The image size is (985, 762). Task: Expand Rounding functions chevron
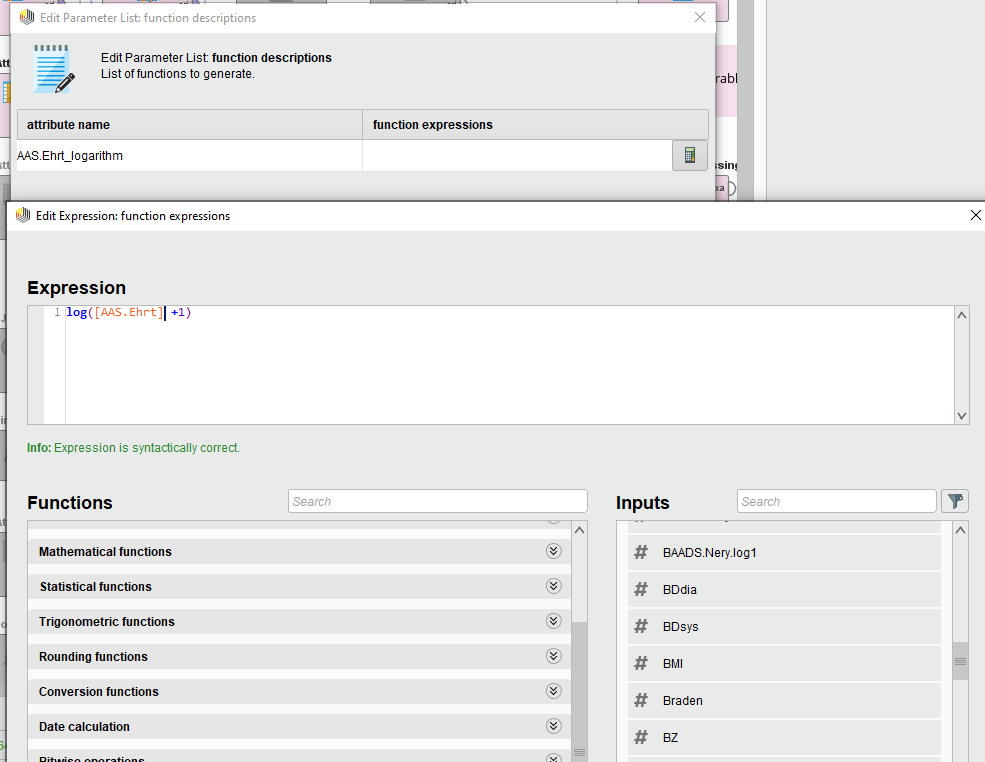(553, 656)
